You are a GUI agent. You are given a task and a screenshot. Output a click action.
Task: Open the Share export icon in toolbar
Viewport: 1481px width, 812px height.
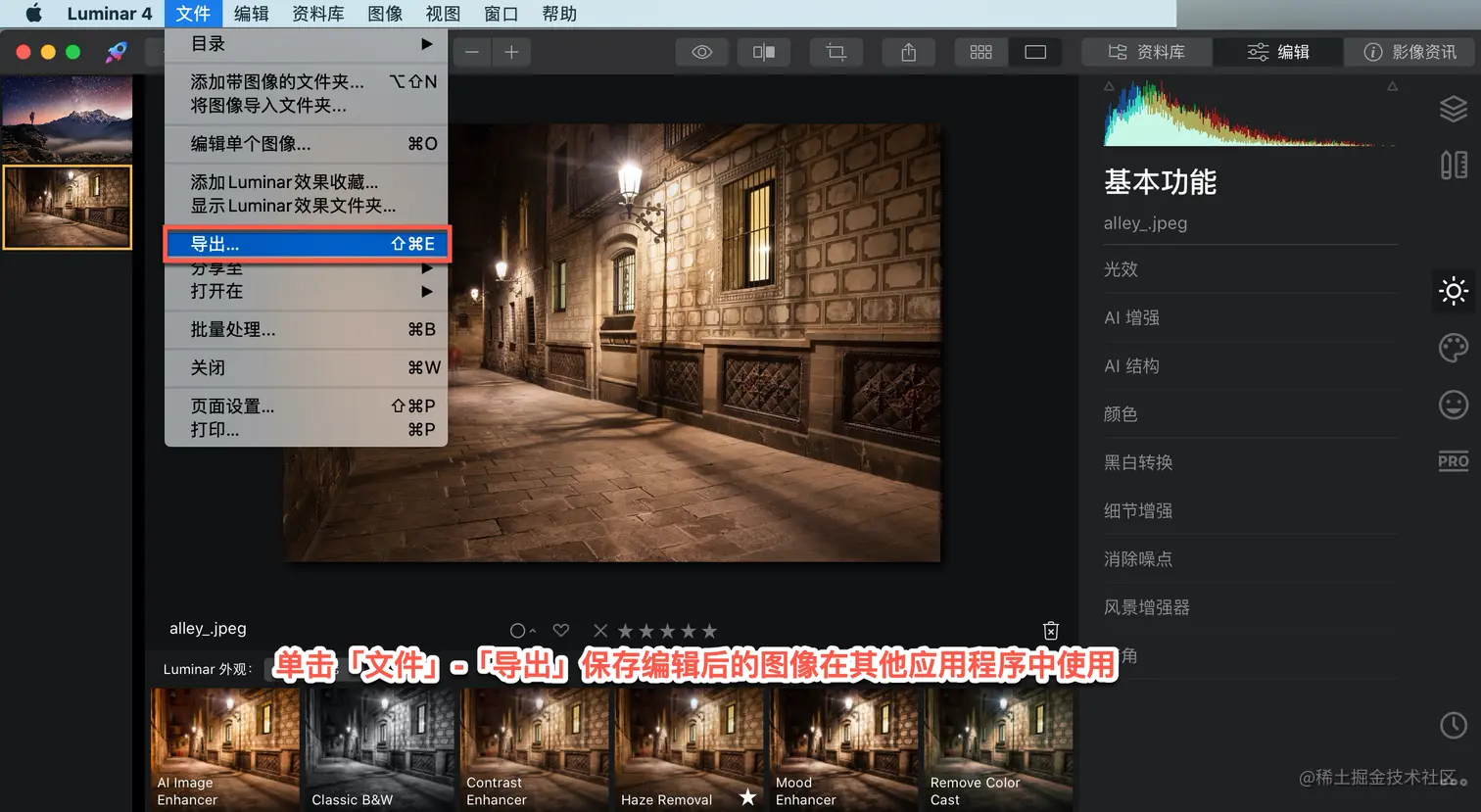[909, 52]
